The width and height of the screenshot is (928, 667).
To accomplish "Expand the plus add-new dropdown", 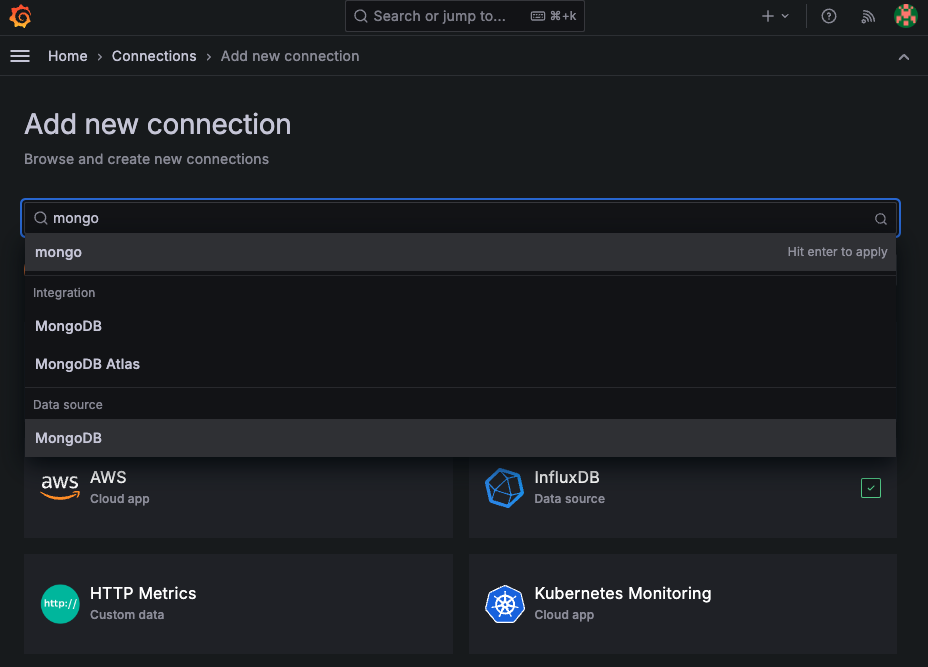I will click(775, 17).
